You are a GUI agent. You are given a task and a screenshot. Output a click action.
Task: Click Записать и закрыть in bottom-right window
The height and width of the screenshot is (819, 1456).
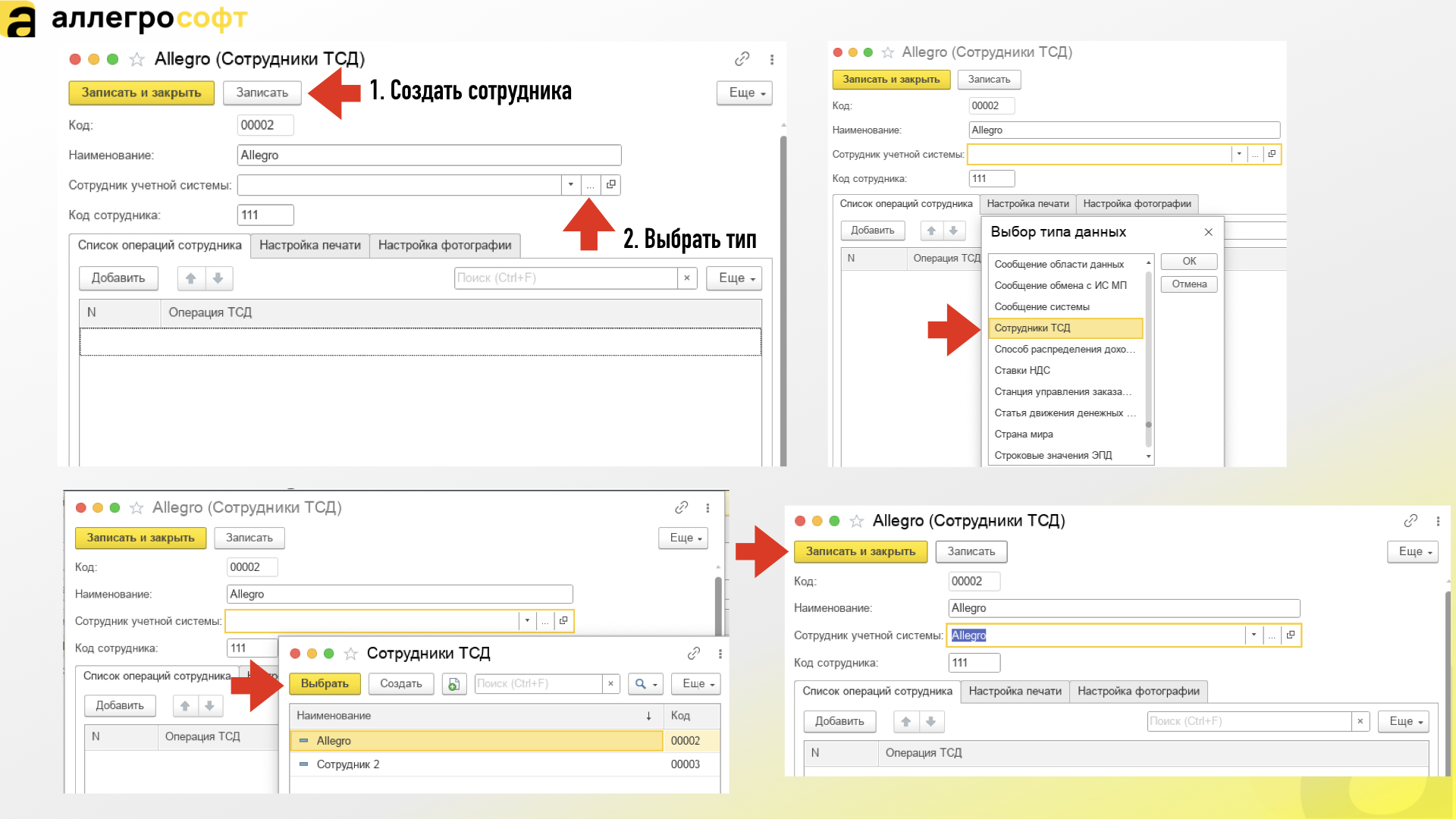[x=861, y=552]
